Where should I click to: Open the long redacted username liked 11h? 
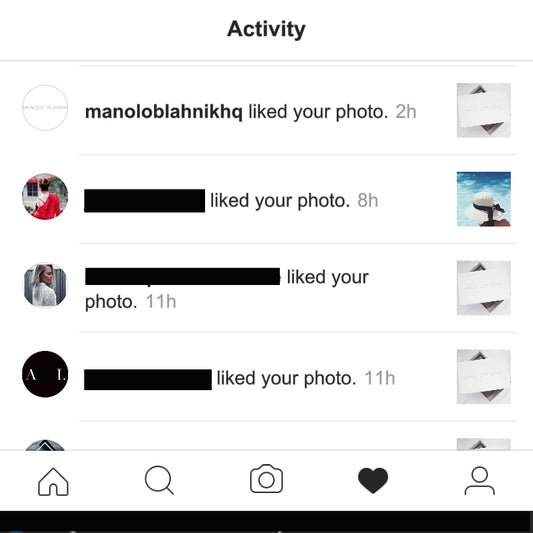click(x=182, y=276)
